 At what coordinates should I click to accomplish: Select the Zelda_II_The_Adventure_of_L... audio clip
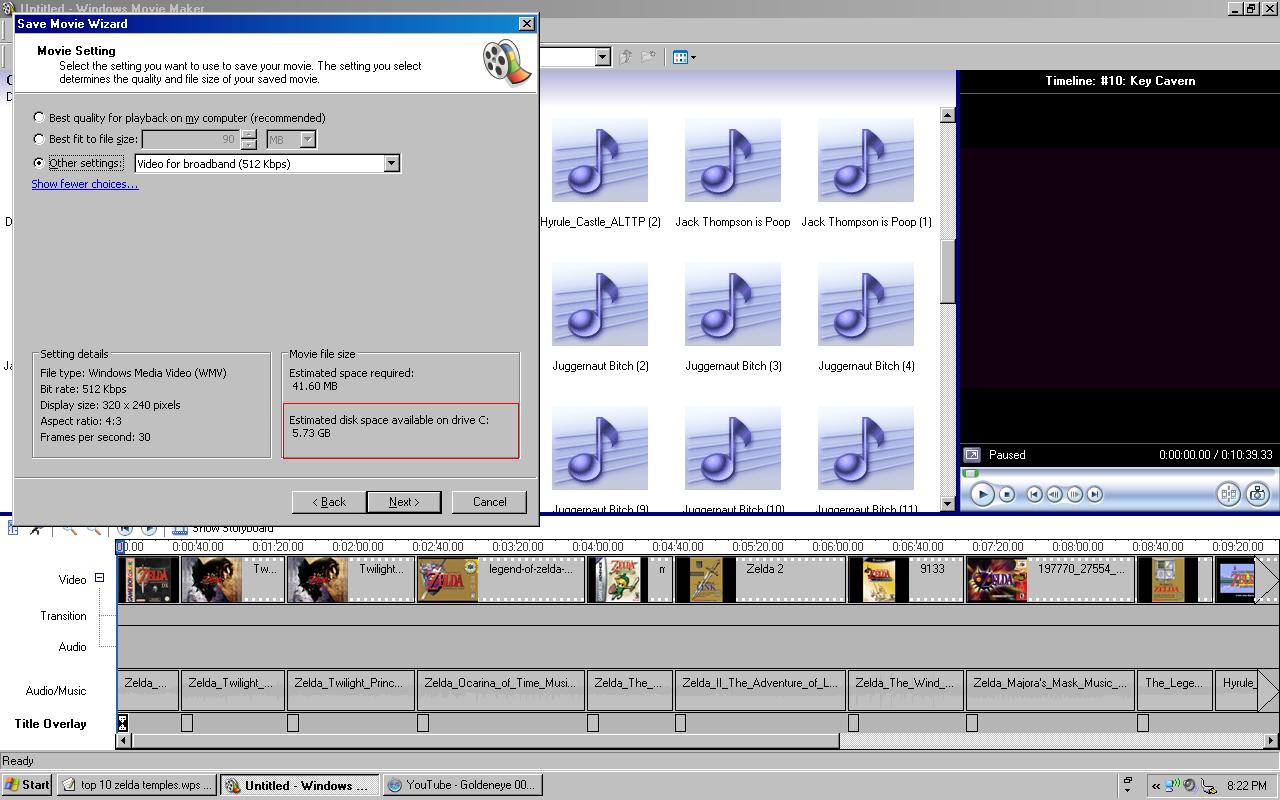click(760, 690)
